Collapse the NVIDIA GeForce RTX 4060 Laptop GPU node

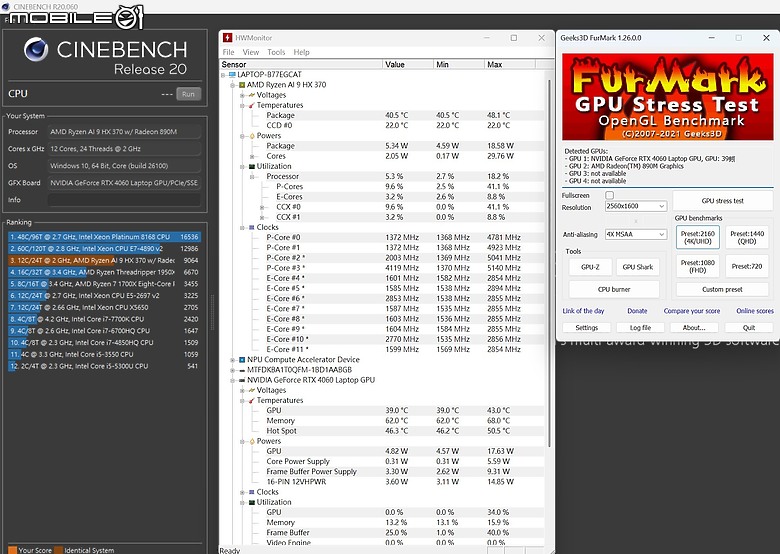click(233, 380)
